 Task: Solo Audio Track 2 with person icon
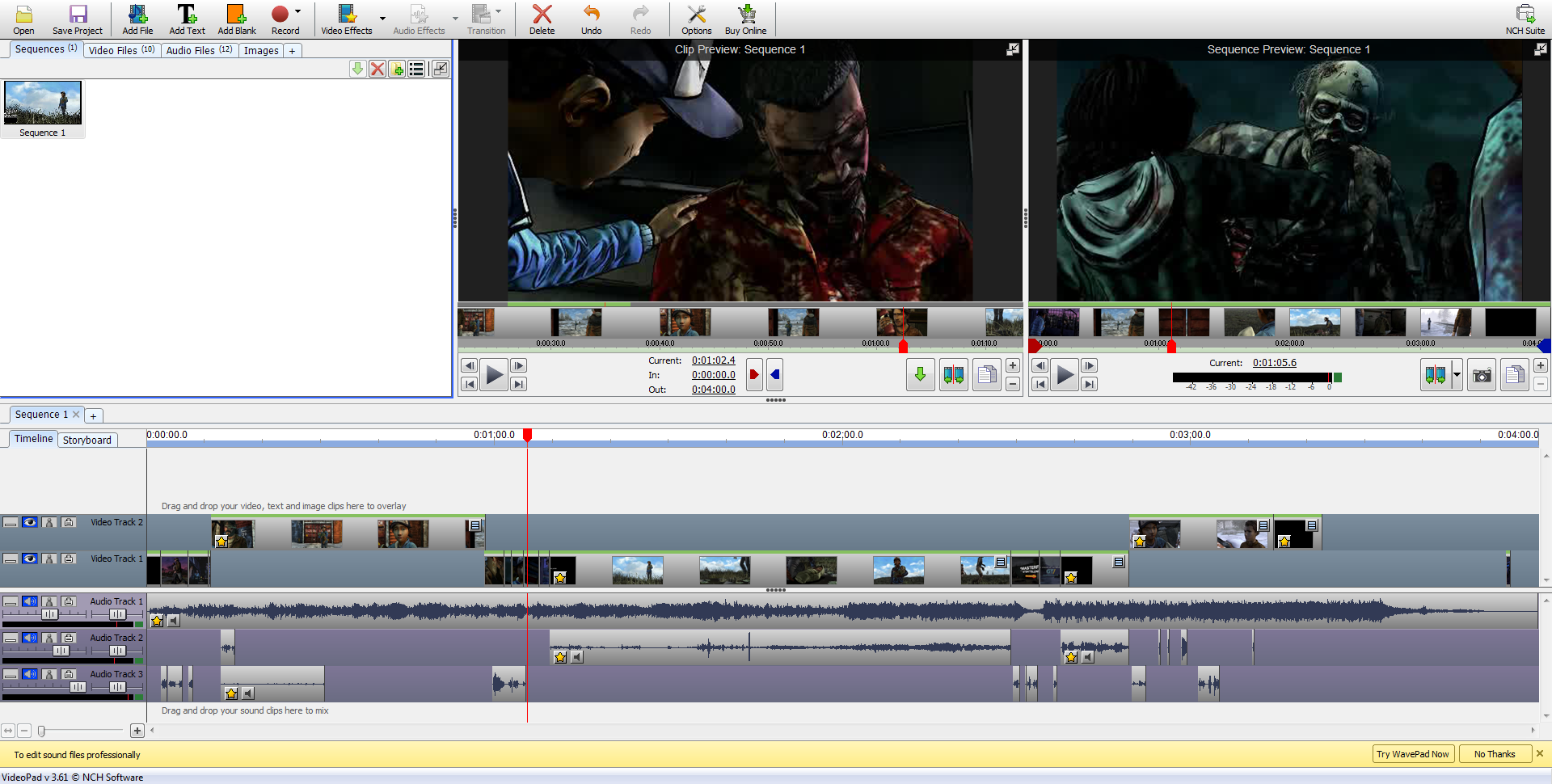49,638
